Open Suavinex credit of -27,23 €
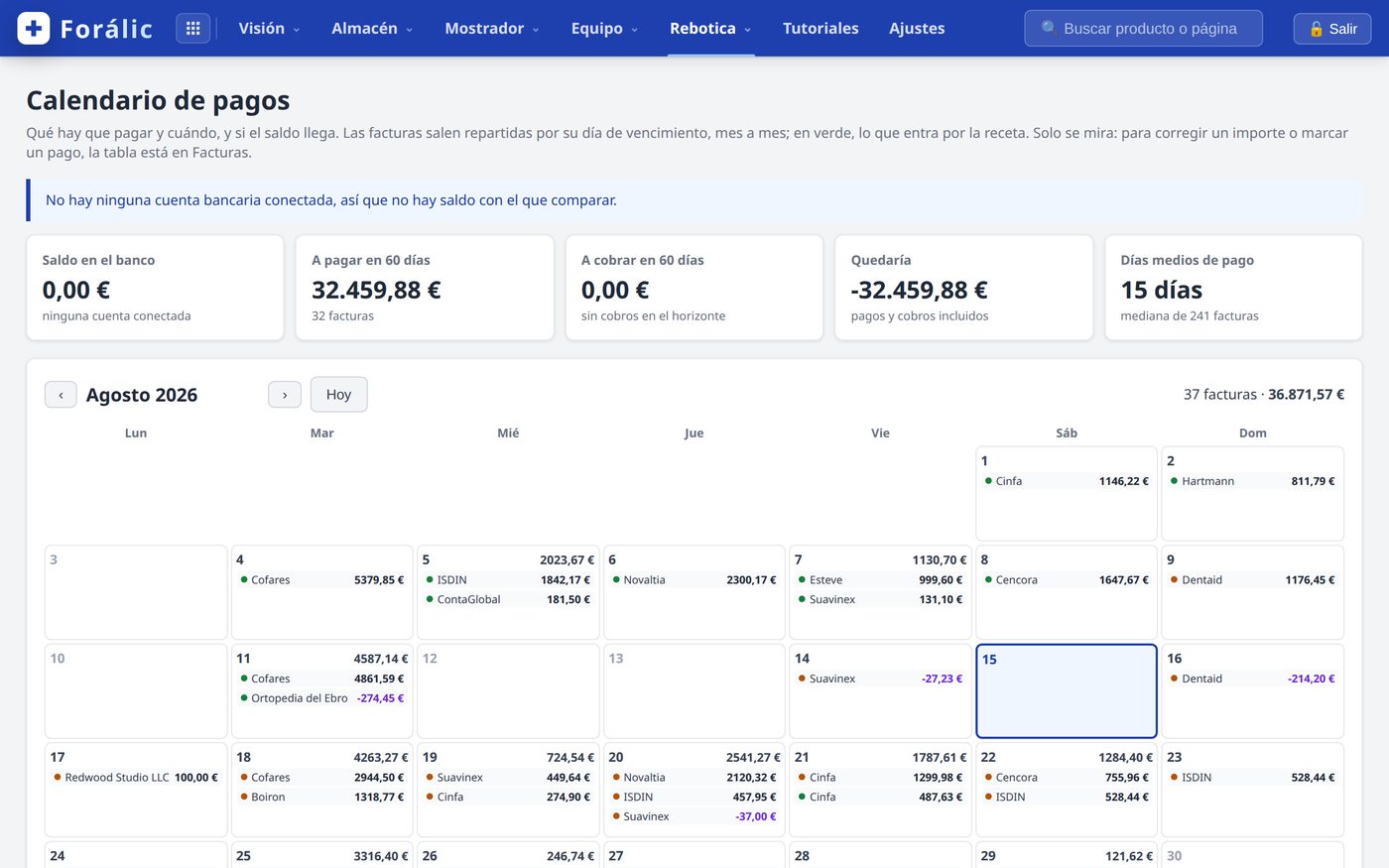Viewport: 1389px width, 868px height. [x=880, y=680]
